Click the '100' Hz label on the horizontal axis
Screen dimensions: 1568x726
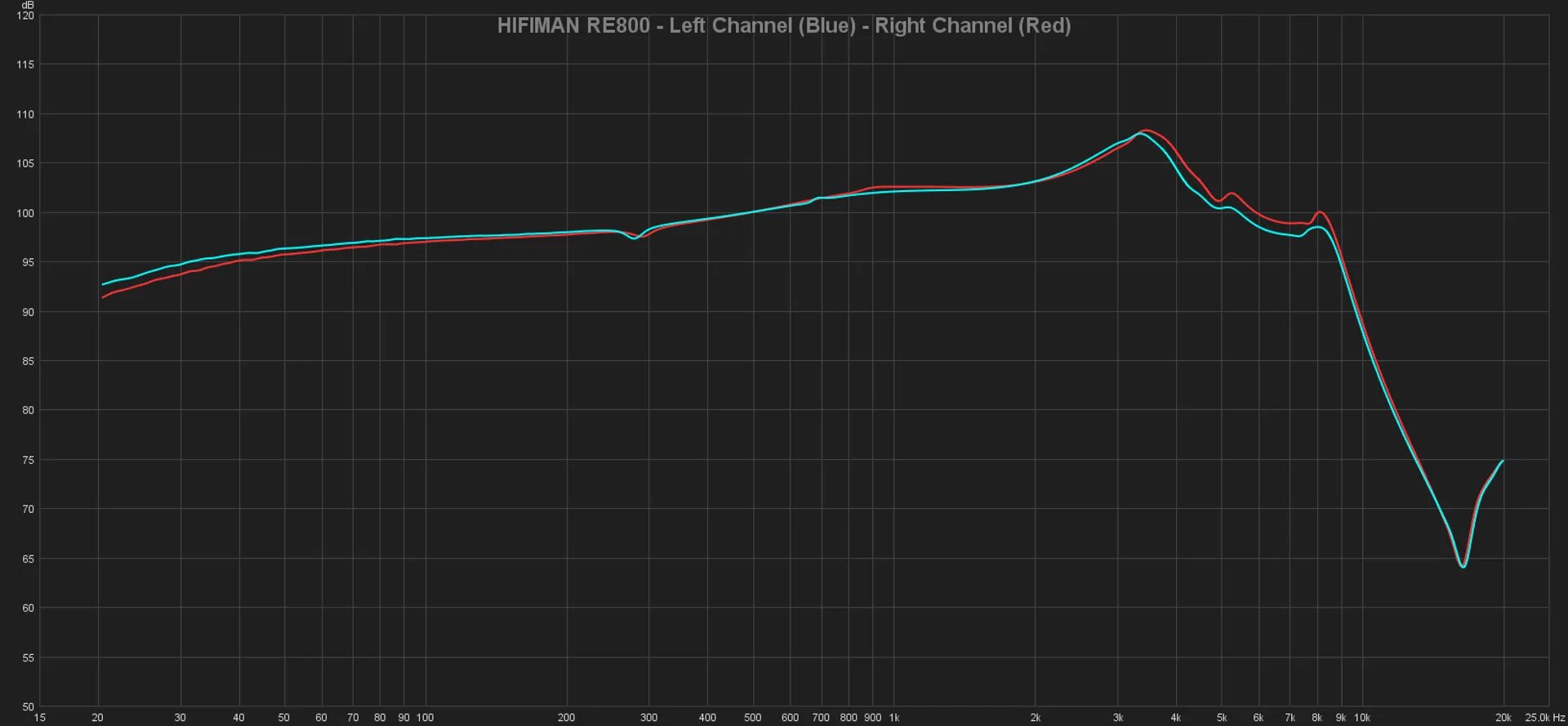pyautogui.click(x=425, y=718)
